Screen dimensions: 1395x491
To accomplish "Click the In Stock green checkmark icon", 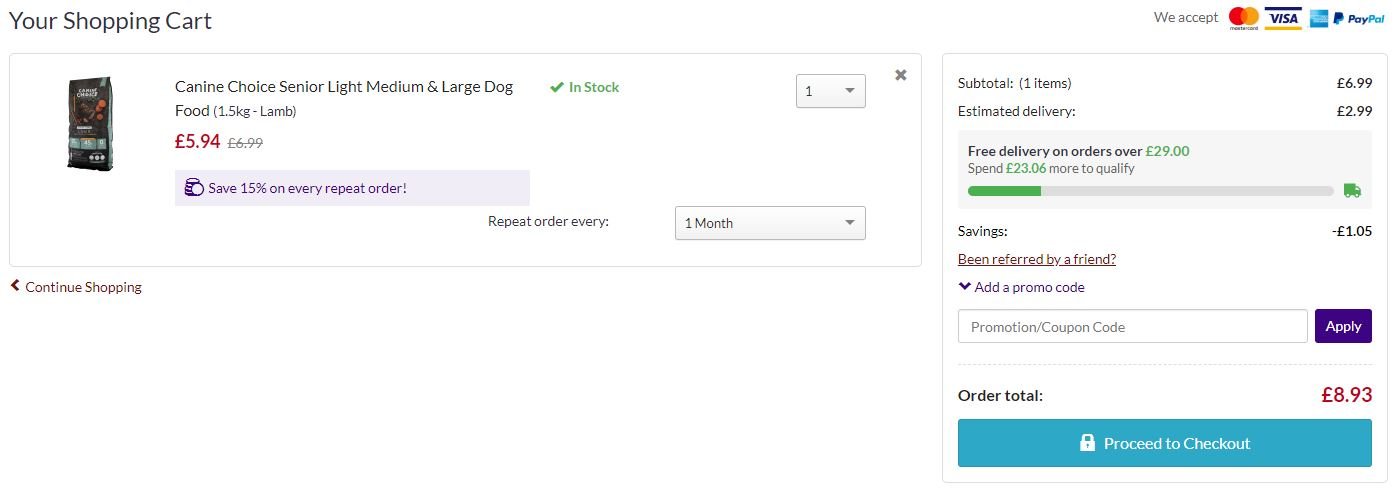I will click(557, 87).
